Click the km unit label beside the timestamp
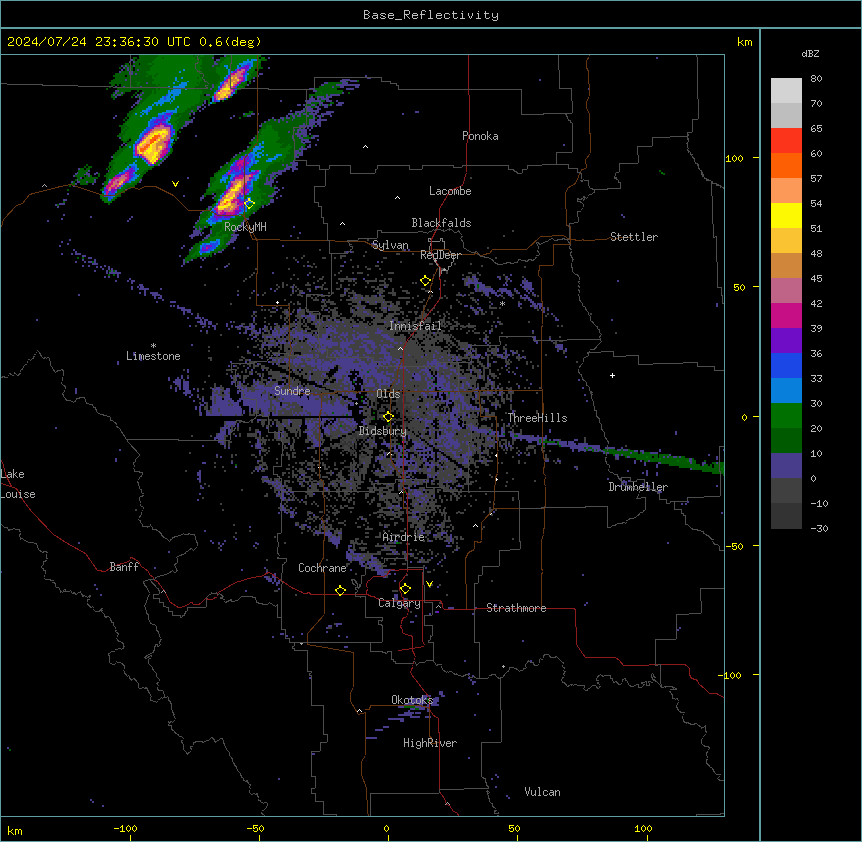The width and height of the screenshot is (862, 842). tap(745, 42)
